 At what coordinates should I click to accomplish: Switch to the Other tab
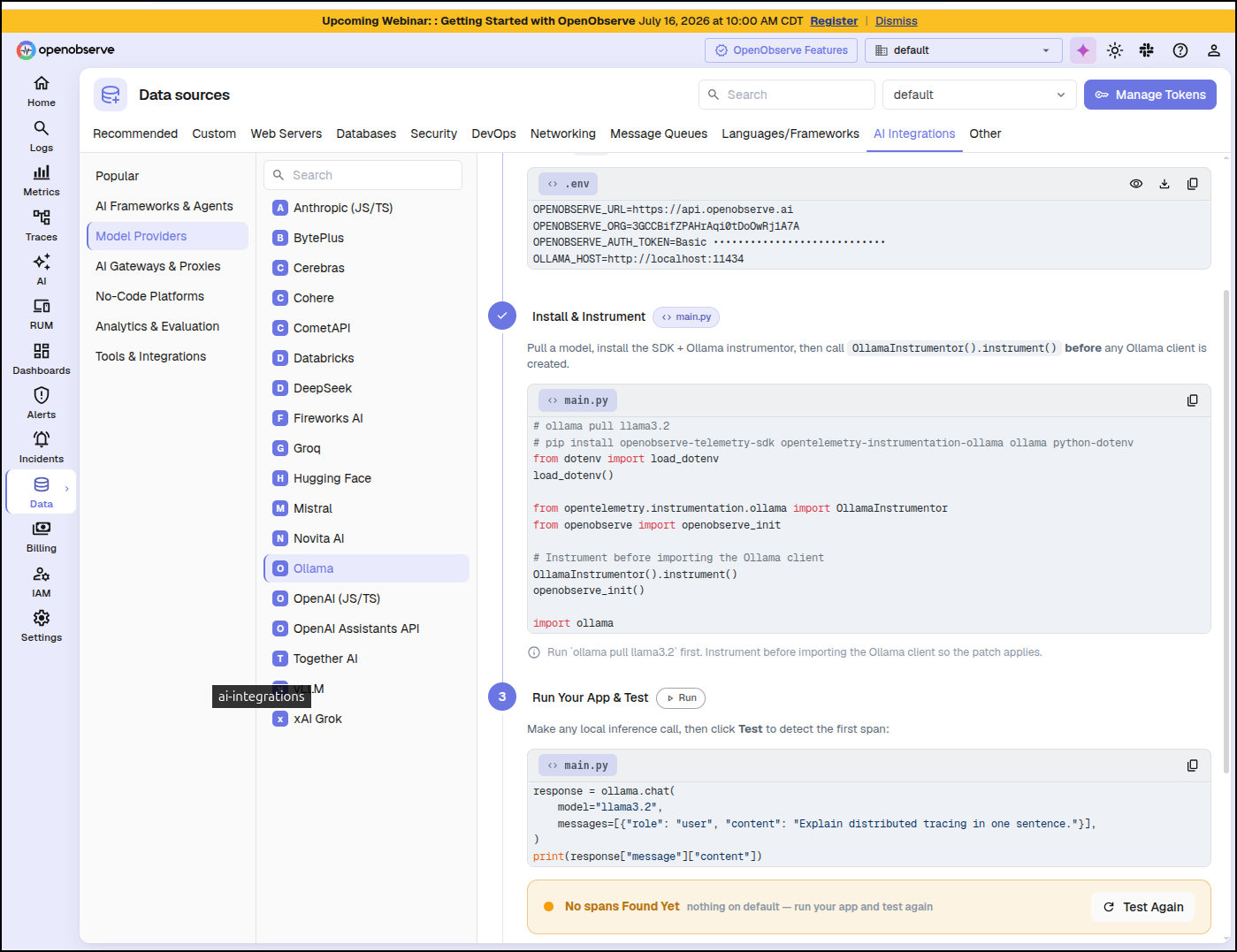[985, 133]
